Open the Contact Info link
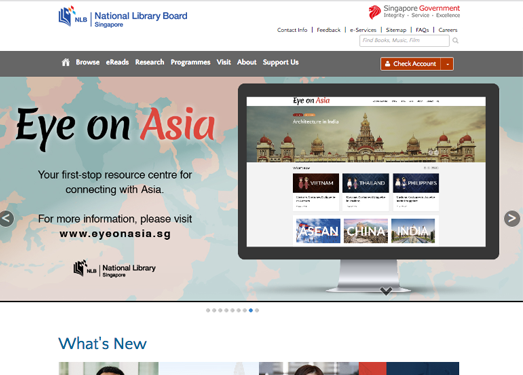This screenshot has width=523, height=375. click(x=292, y=30)
